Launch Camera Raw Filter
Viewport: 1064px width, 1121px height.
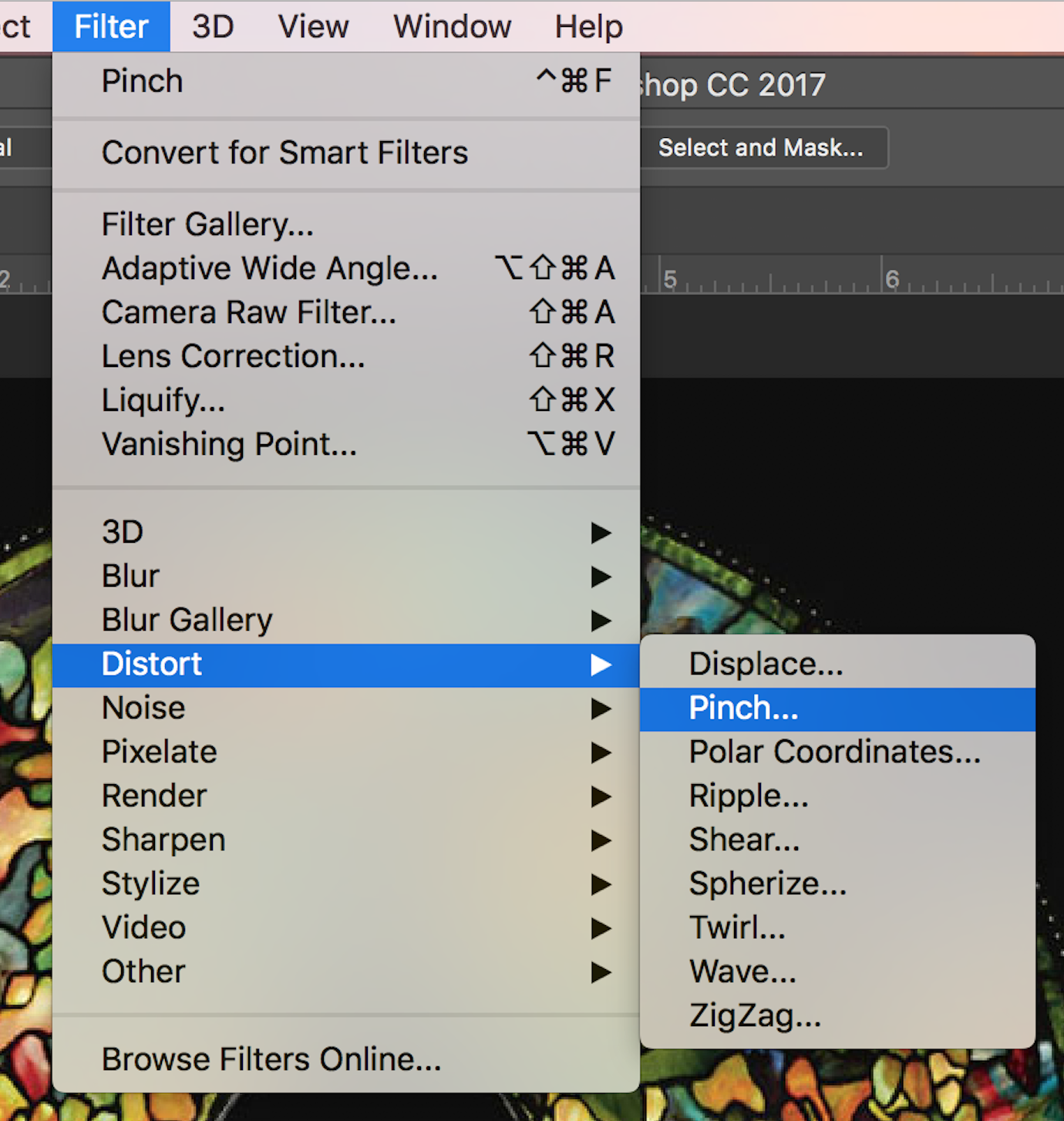249,313
